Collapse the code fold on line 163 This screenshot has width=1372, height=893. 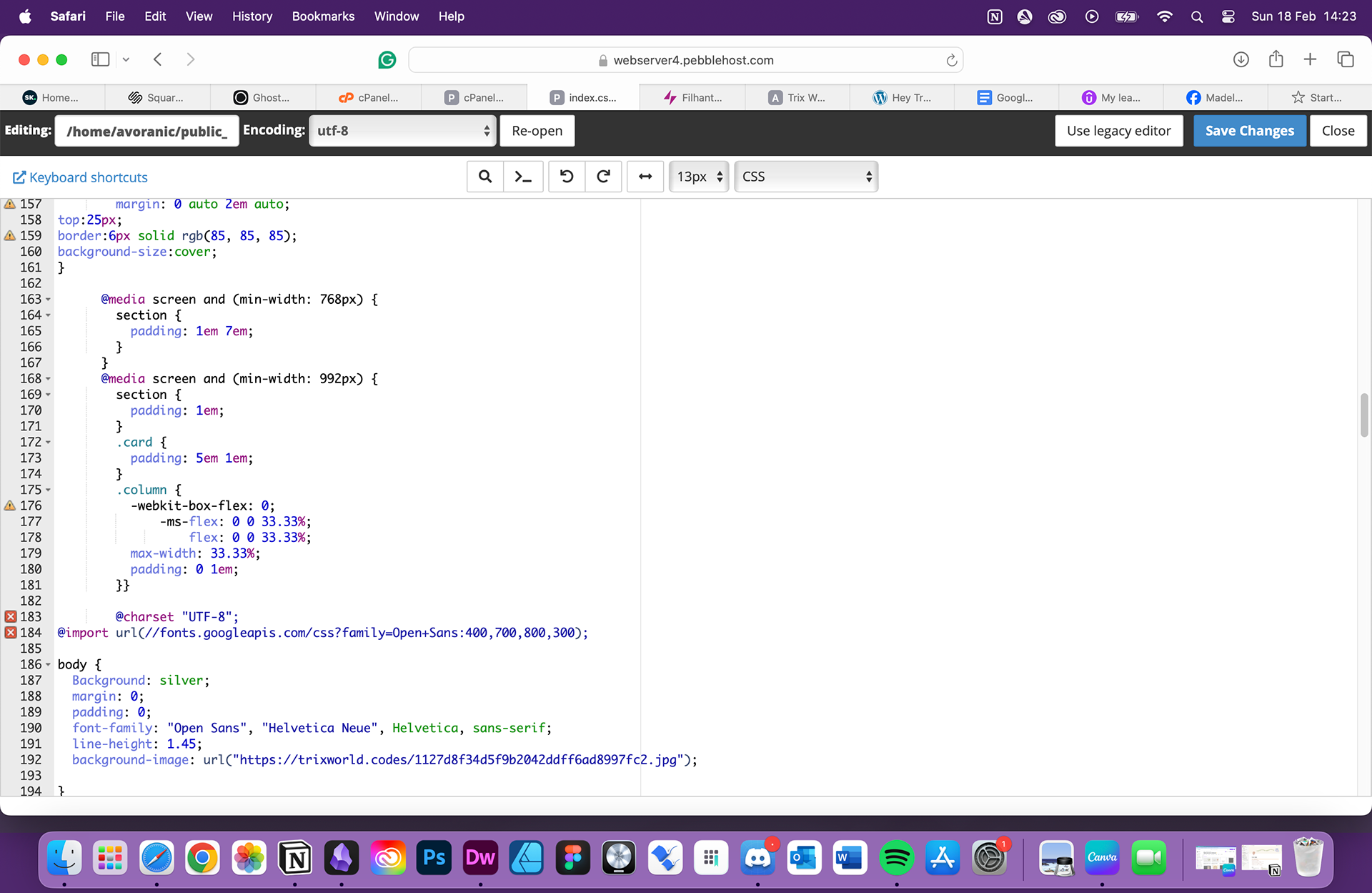(x=48, y=300)
